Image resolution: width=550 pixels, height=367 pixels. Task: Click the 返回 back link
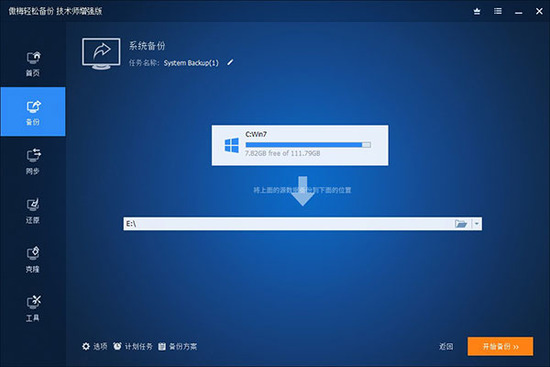click(446, 347)
